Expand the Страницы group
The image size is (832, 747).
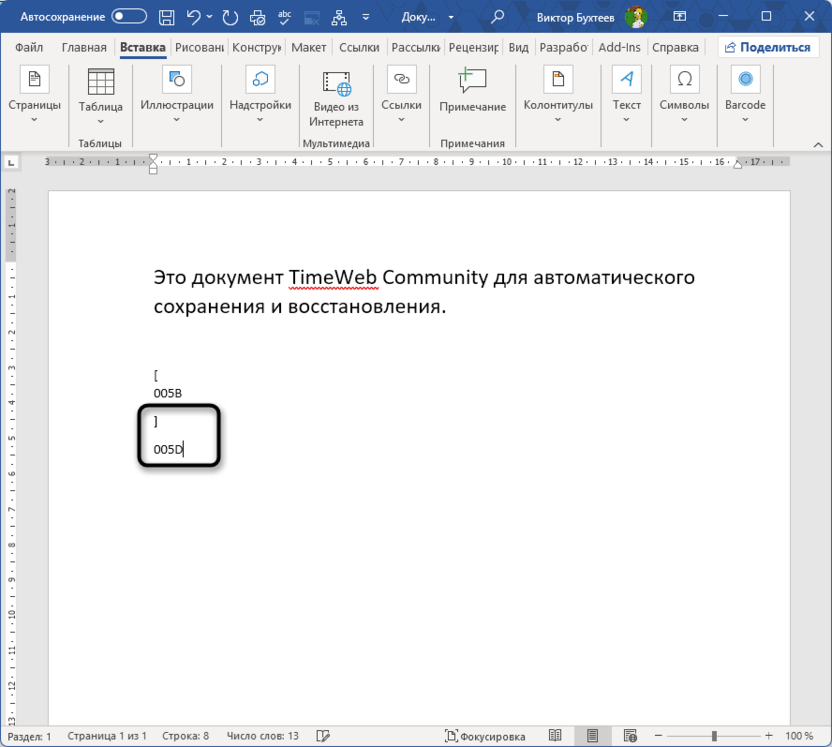(x=34, y=95)
